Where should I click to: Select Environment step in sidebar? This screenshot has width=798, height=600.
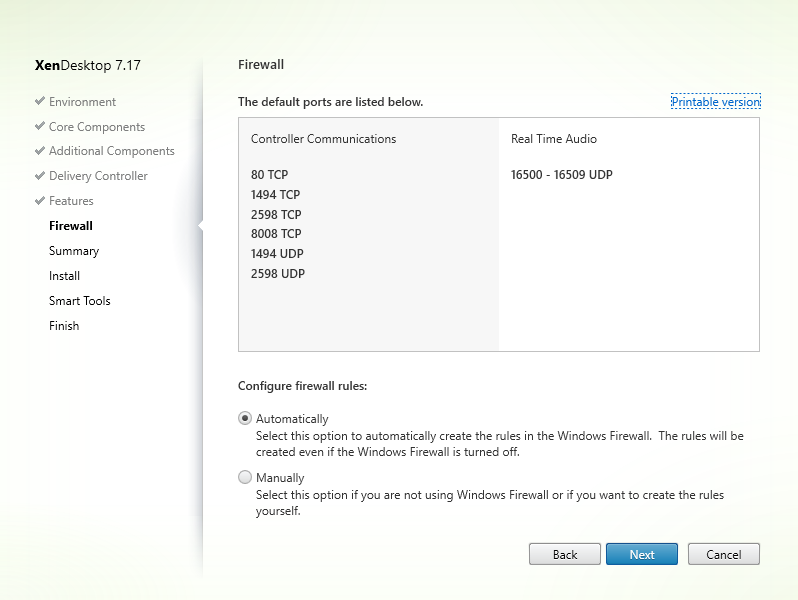[82, 102]
